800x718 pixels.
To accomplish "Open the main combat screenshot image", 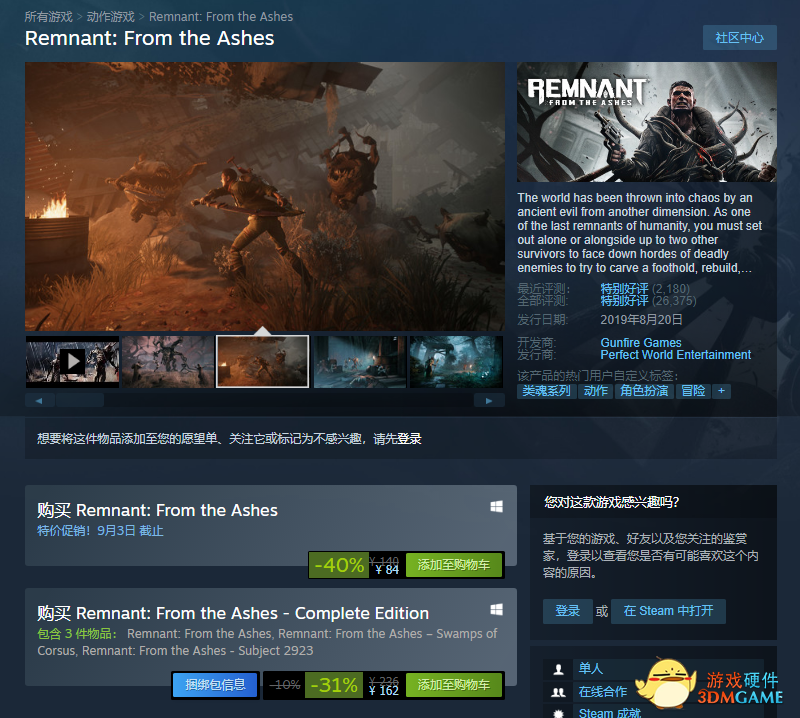I will [x=264, y=196].
